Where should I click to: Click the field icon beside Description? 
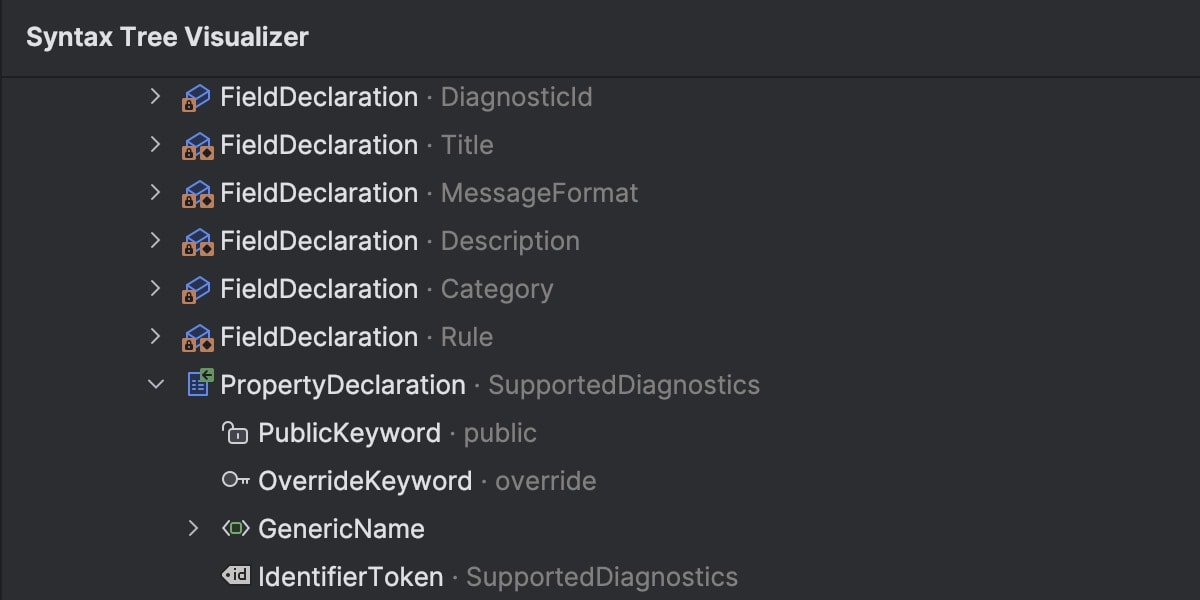click(196, 242)
